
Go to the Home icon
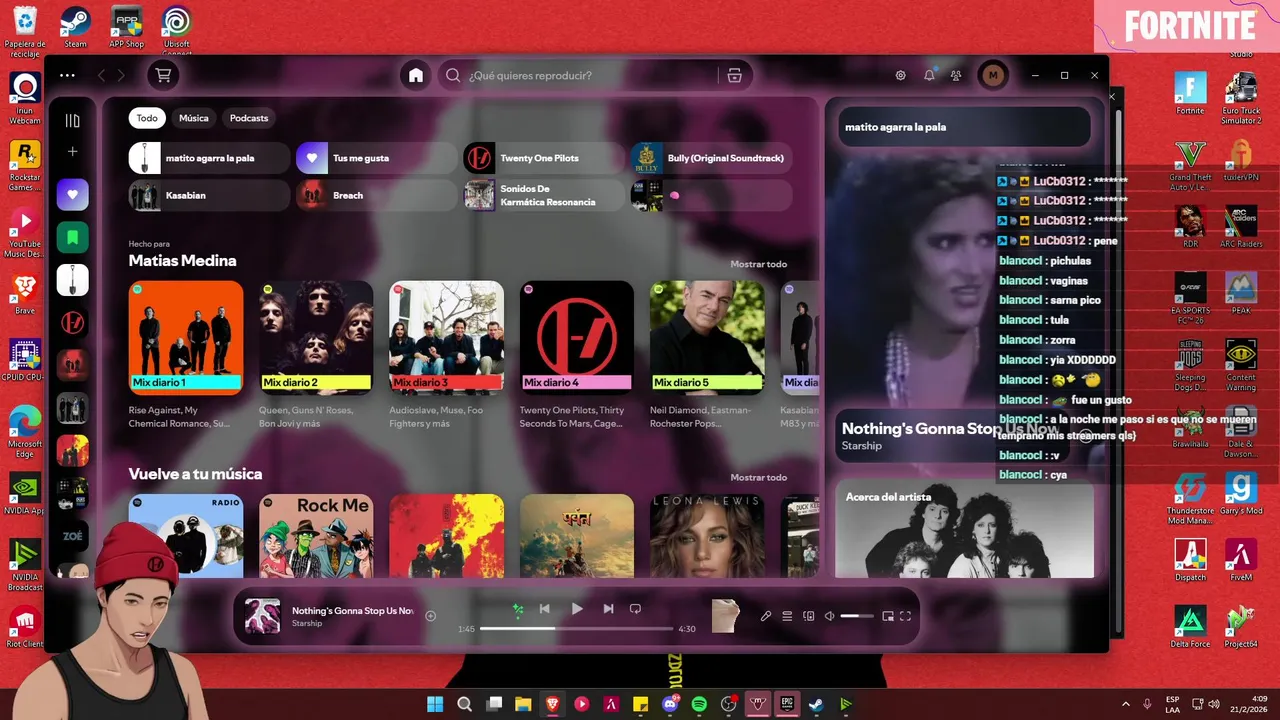(x=416, y=75)
